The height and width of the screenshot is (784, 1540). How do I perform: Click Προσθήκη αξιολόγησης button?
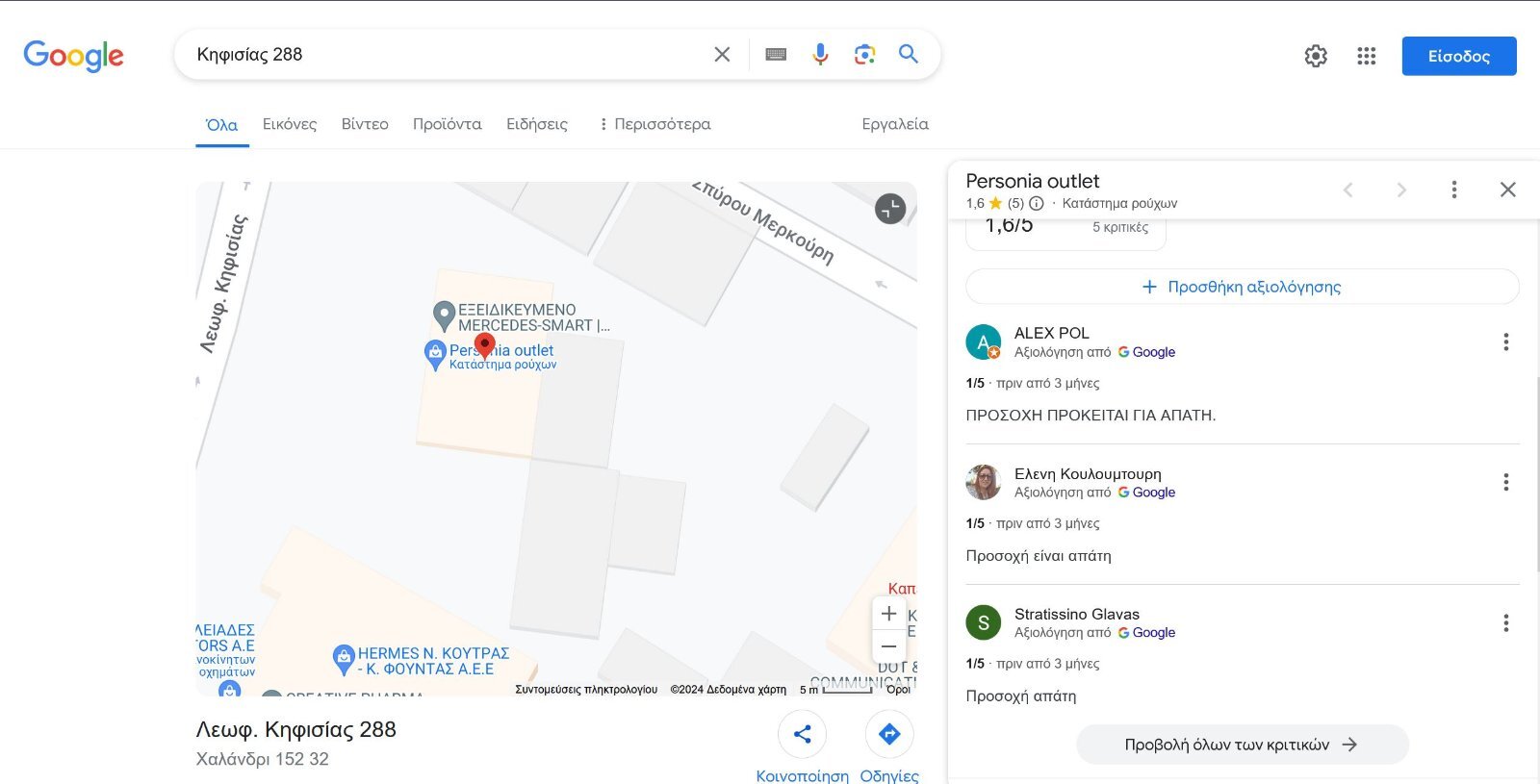click(x=1243, y=287)
